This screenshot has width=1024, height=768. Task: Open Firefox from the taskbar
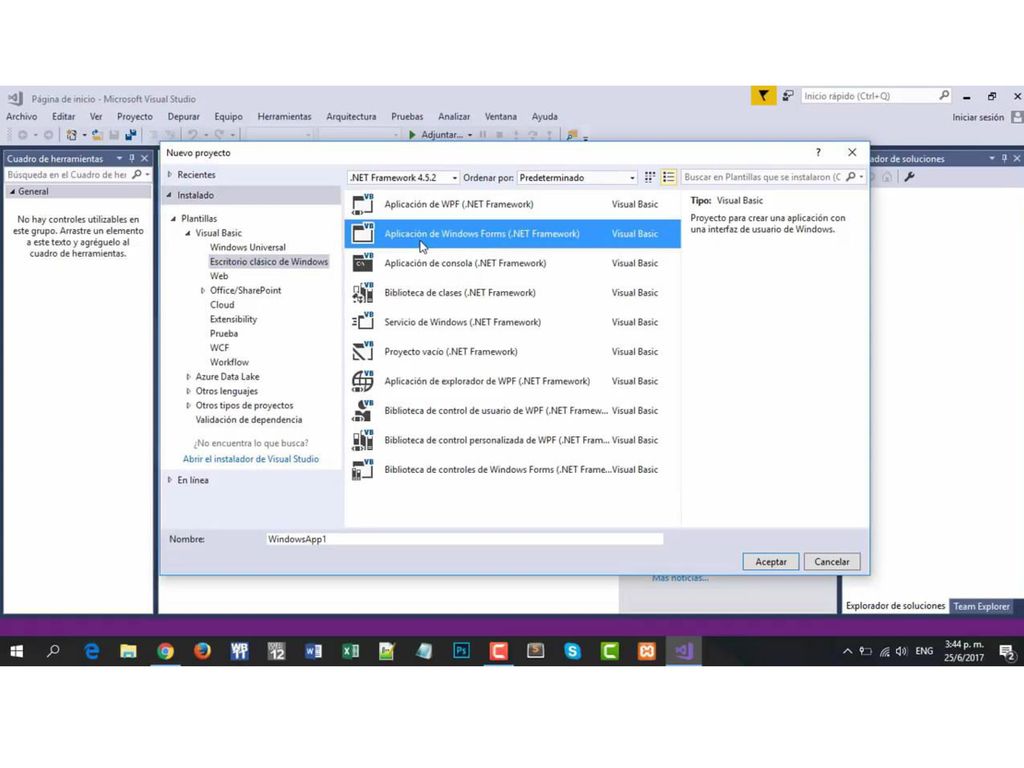[202, 651]
